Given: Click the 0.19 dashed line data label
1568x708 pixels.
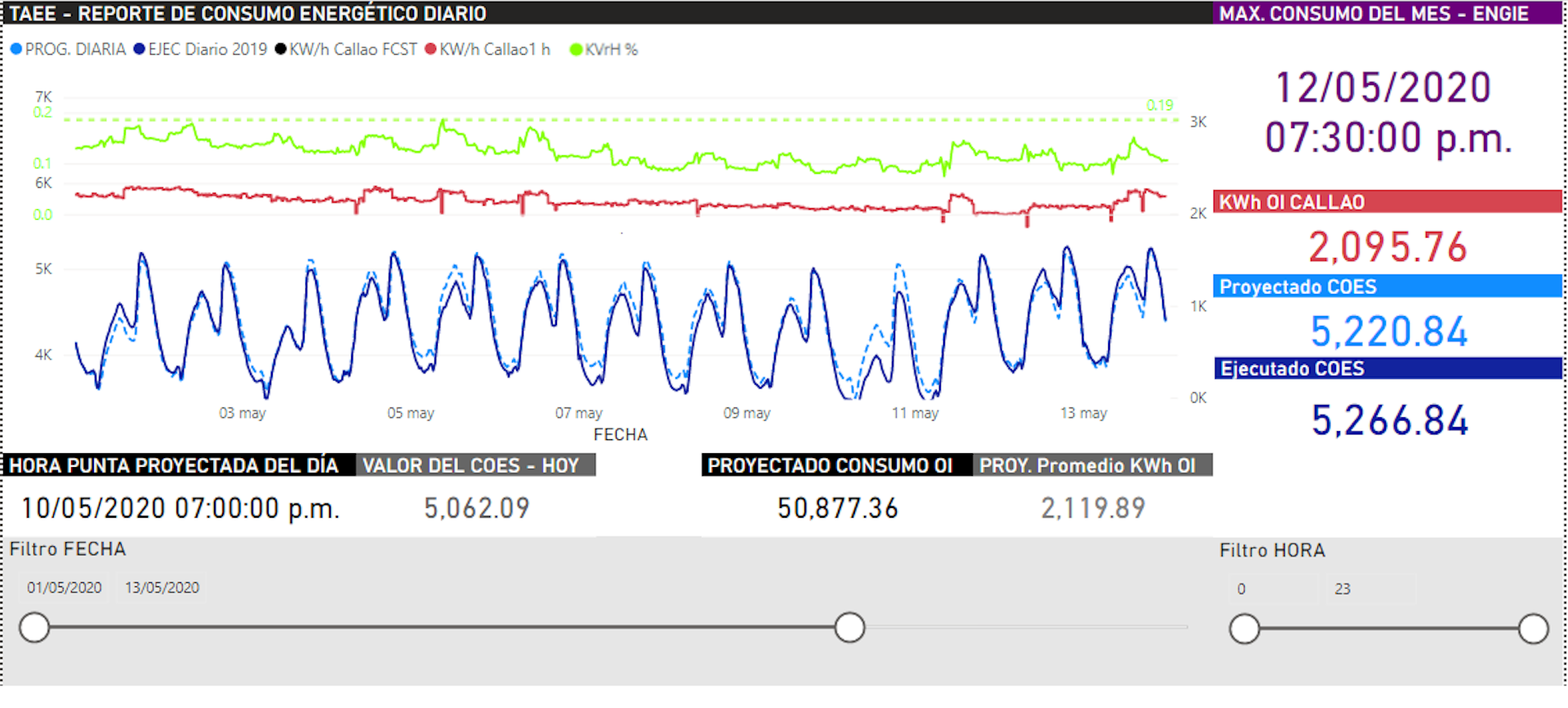Looking at the screenshot, I should point(1159,105).
